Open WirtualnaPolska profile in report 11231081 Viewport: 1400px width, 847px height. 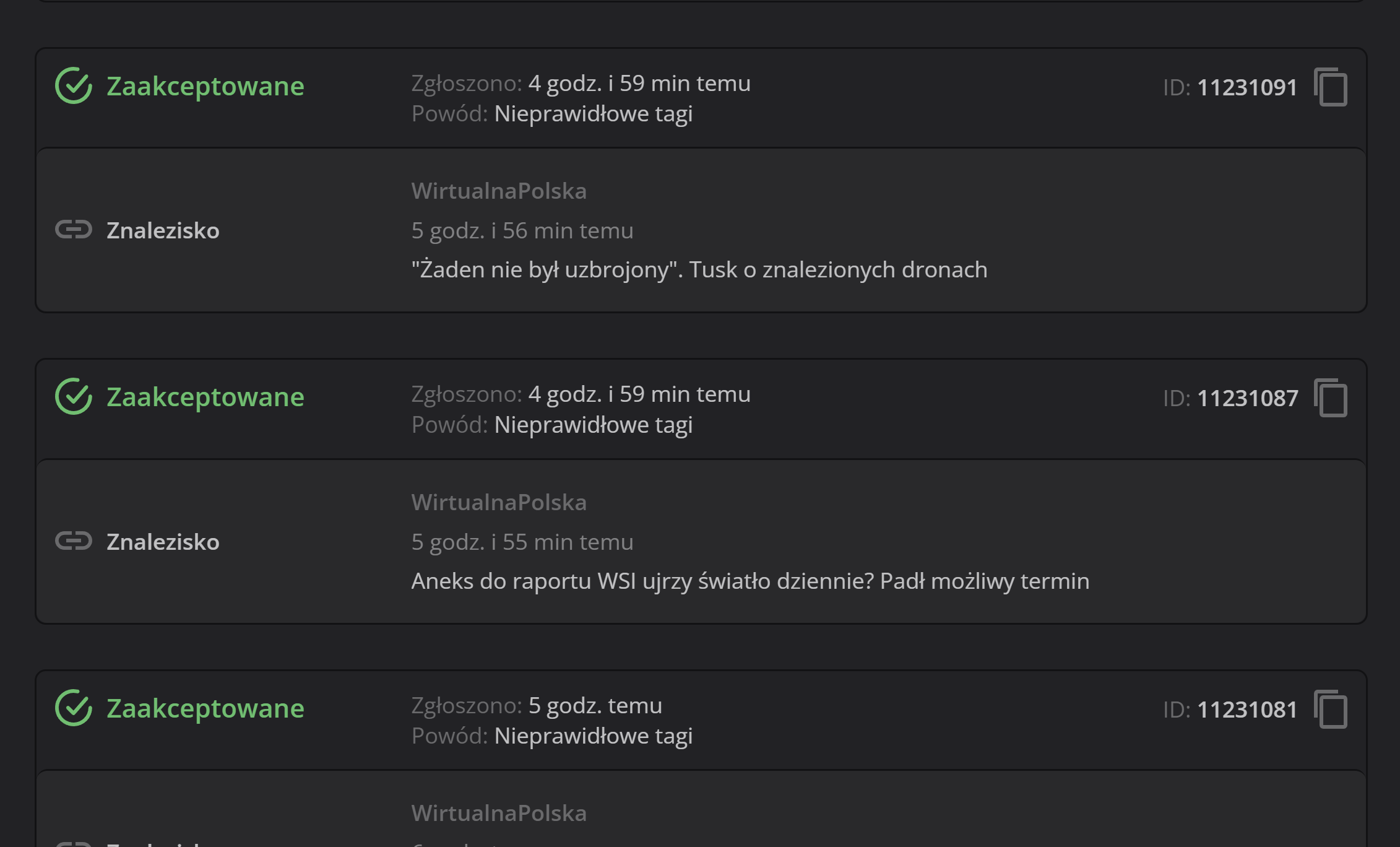(499, 813)
